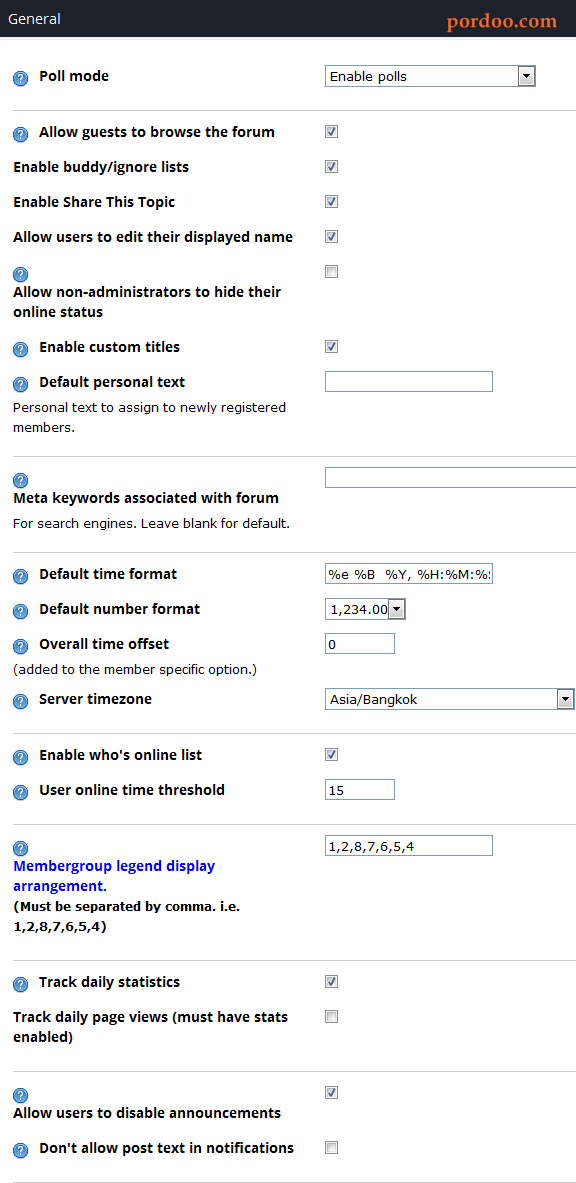This screenshot has height=1183, width=576.
Task: Click help icon next to Enable custom titles
Action: 21,349
